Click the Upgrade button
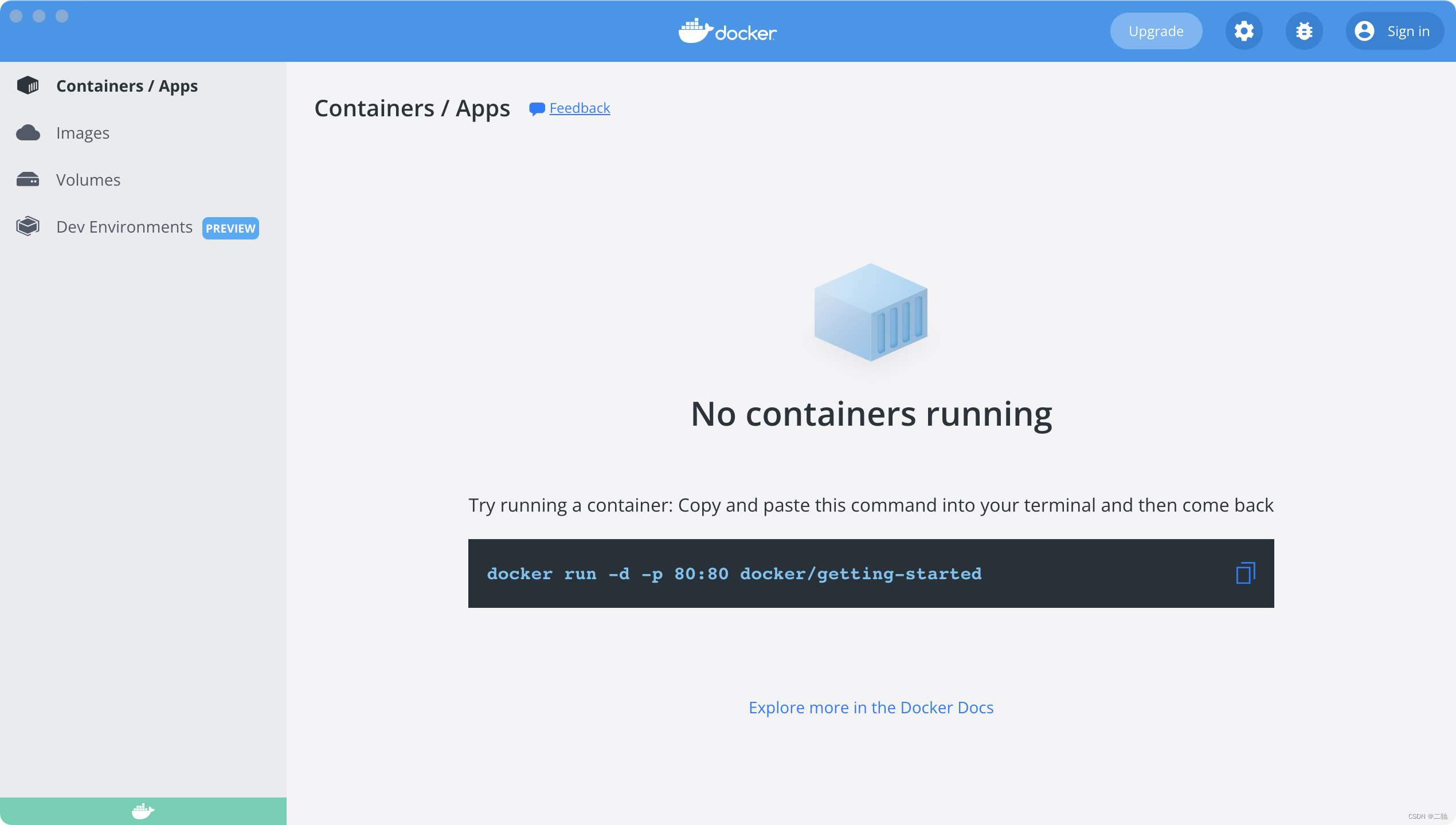 click(1155, 30)
